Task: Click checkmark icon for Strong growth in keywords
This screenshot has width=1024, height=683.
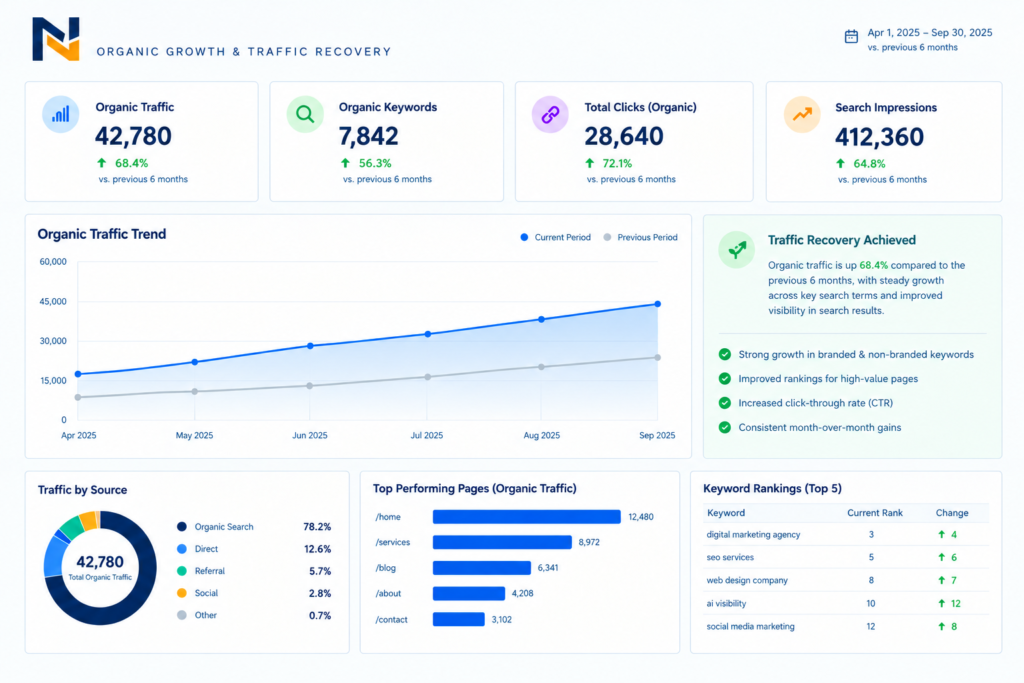Action: [725, 355]
